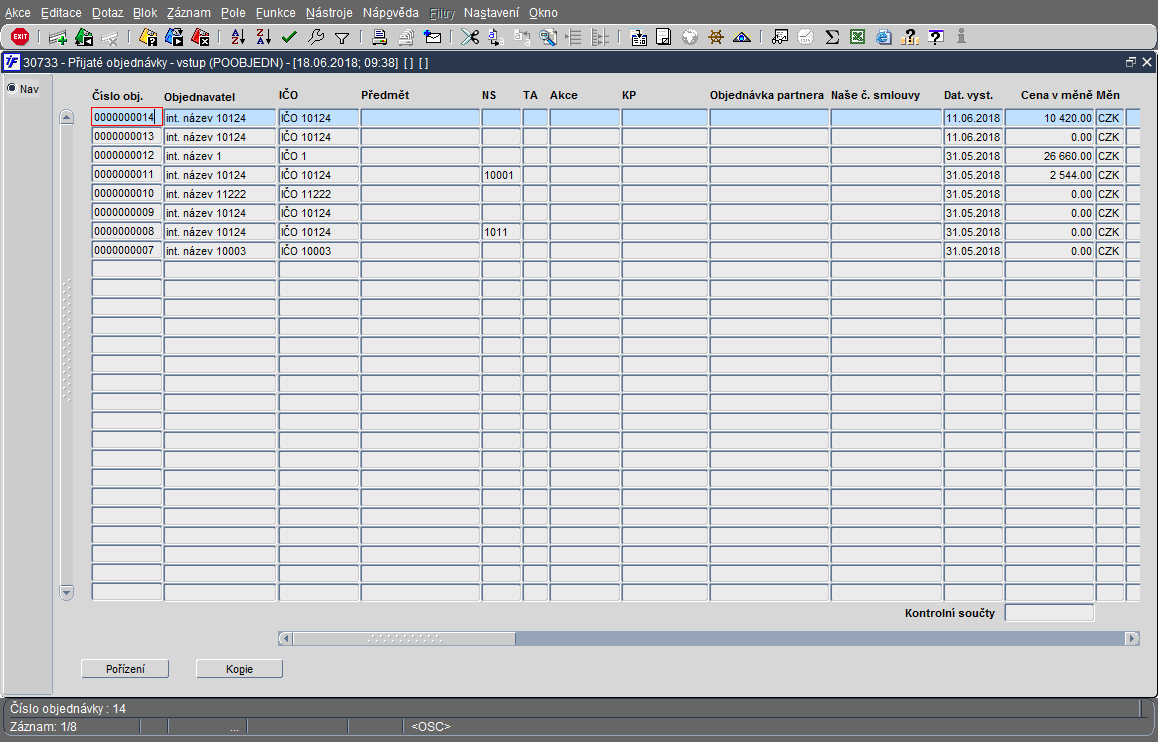This screenshot has width=1158, height=742.
Task: Open the Funkce menu
Action: (x=275, y=13)
